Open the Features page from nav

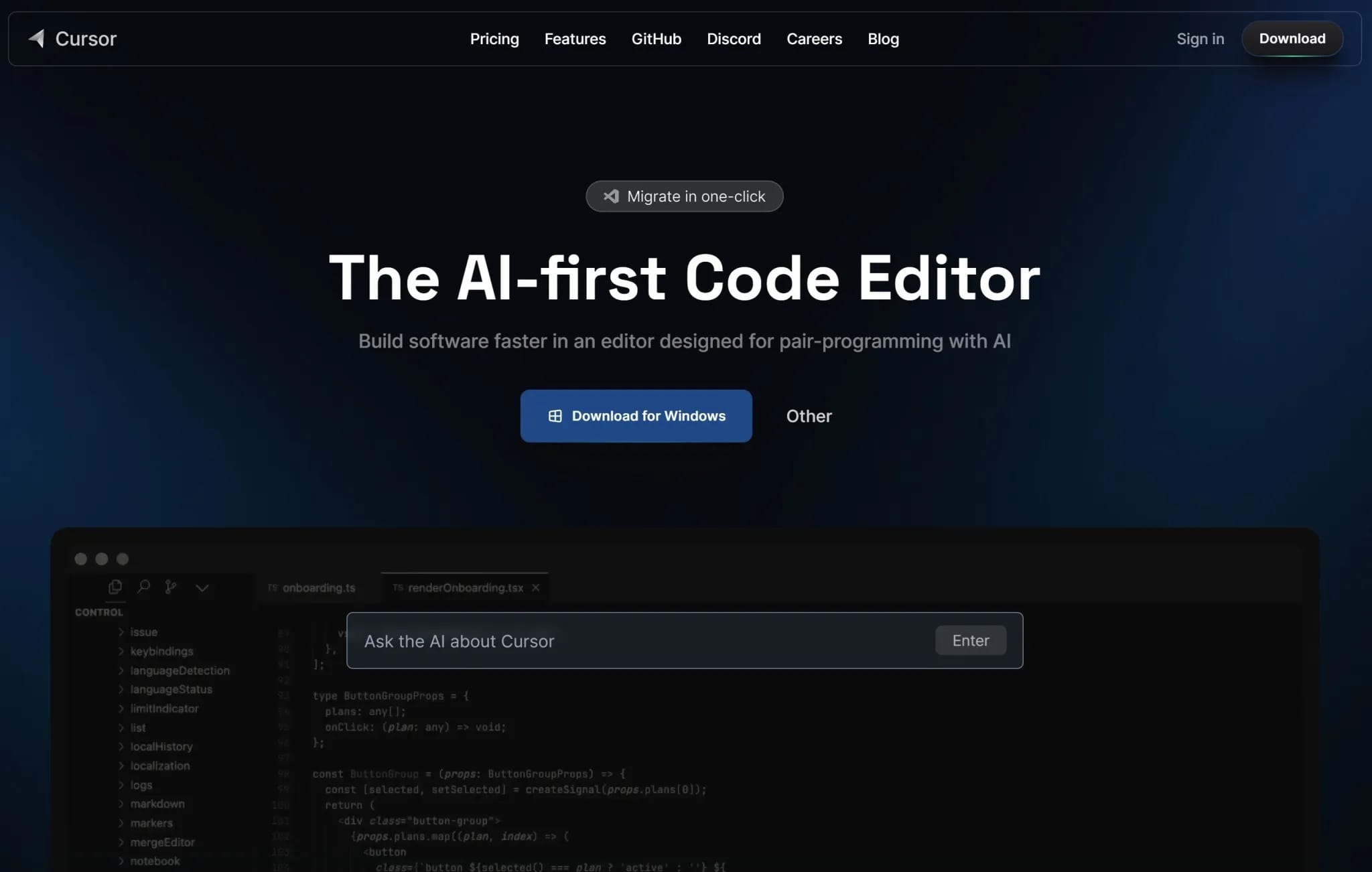coord(576,38)
